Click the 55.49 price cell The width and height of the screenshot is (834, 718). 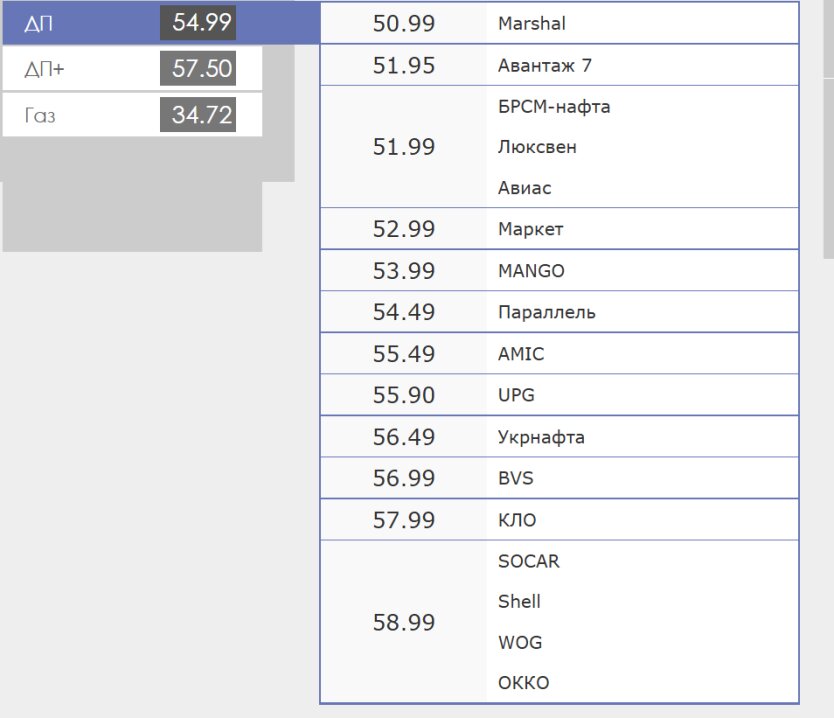pyautogui.click(x=404, y=354)
